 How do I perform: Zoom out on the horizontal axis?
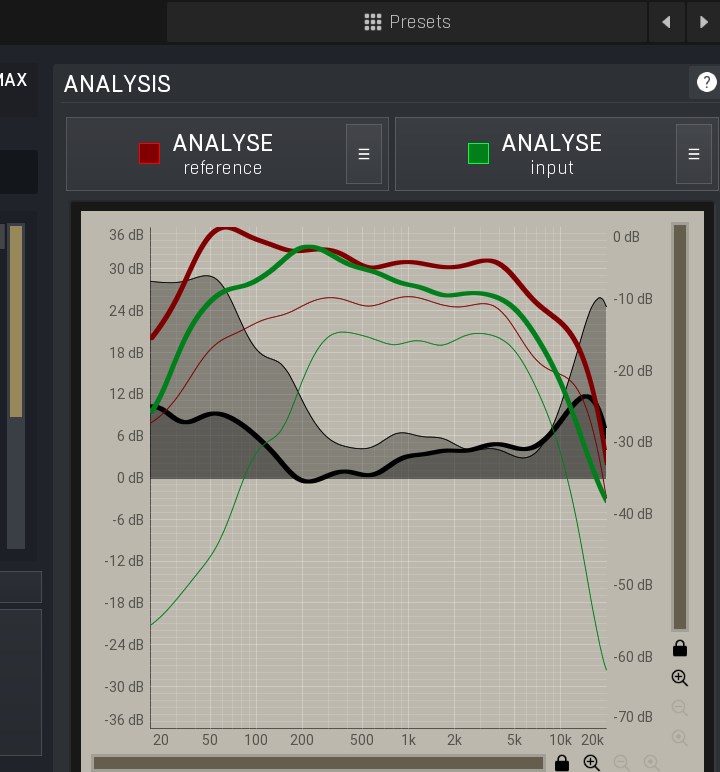click(621, 764)
